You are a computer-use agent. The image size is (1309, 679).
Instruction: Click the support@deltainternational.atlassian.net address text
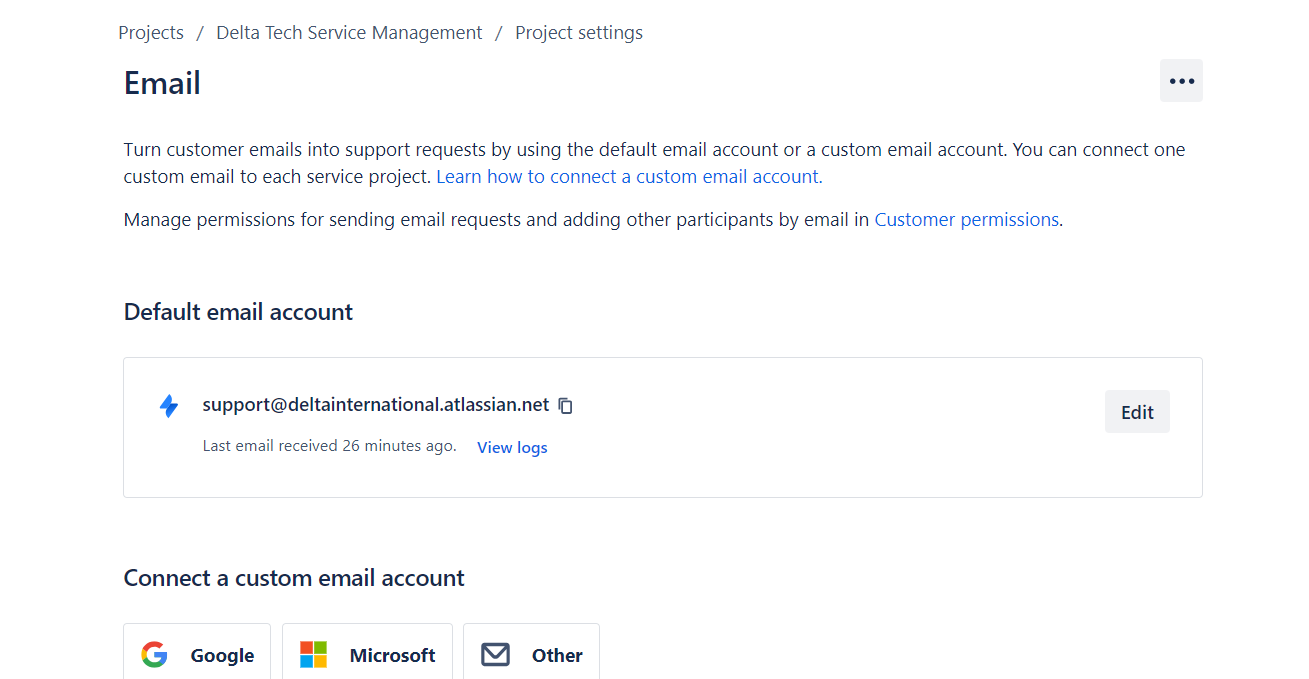375,405
